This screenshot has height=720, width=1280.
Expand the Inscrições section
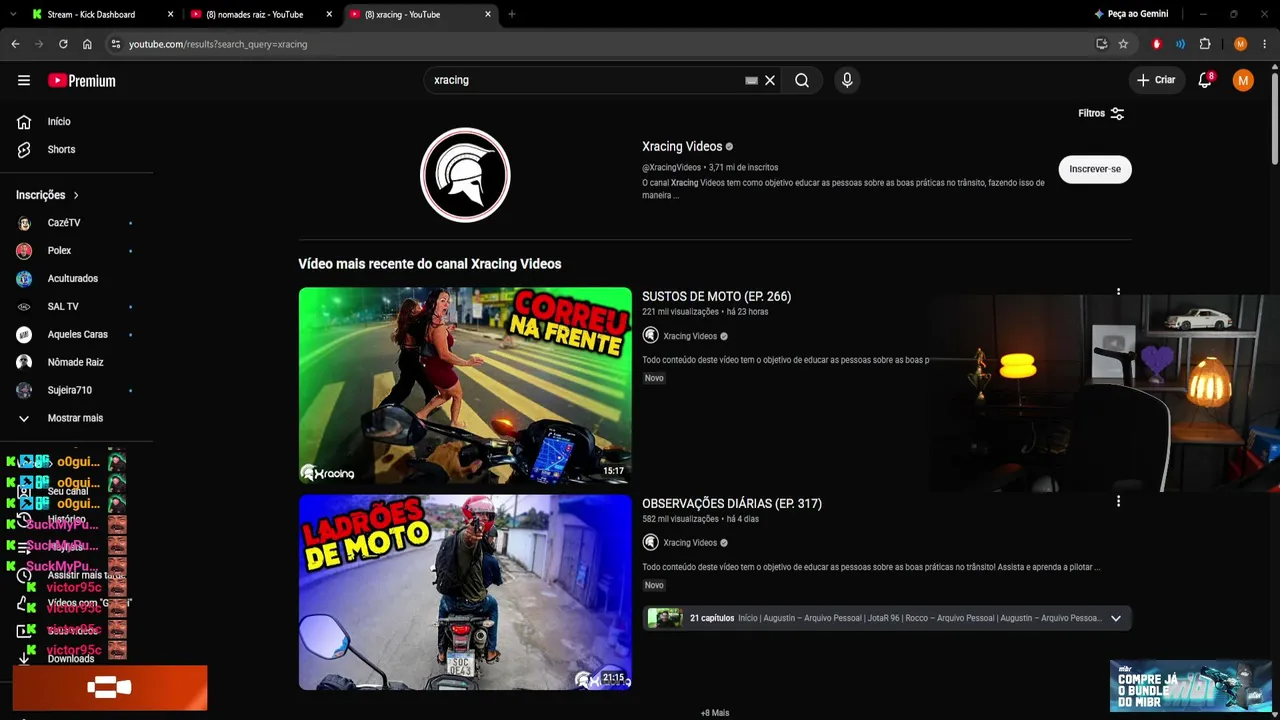coord(47,195)
